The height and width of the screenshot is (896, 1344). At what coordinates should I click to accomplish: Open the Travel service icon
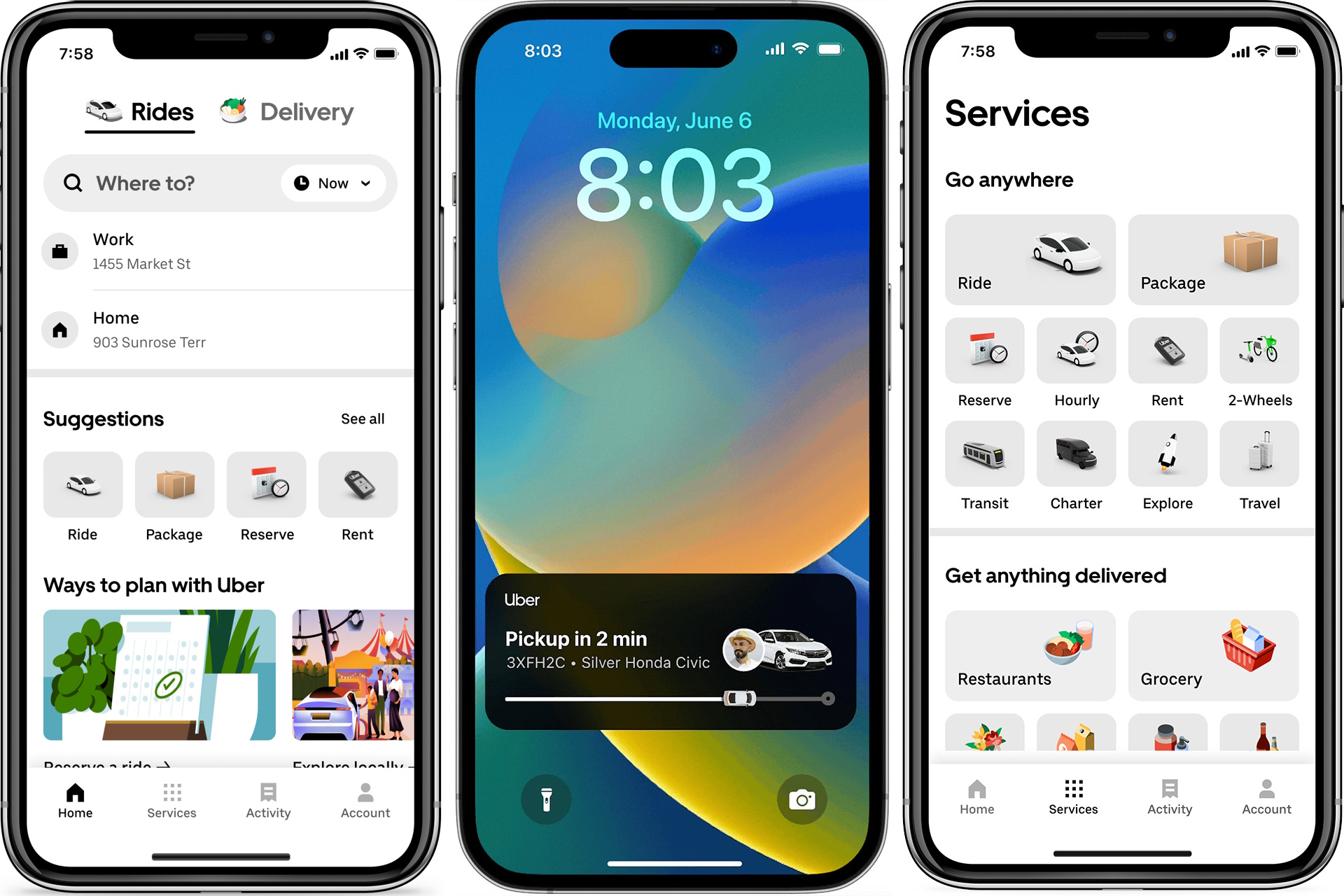pyautogui.click(x=1257, y=466)
